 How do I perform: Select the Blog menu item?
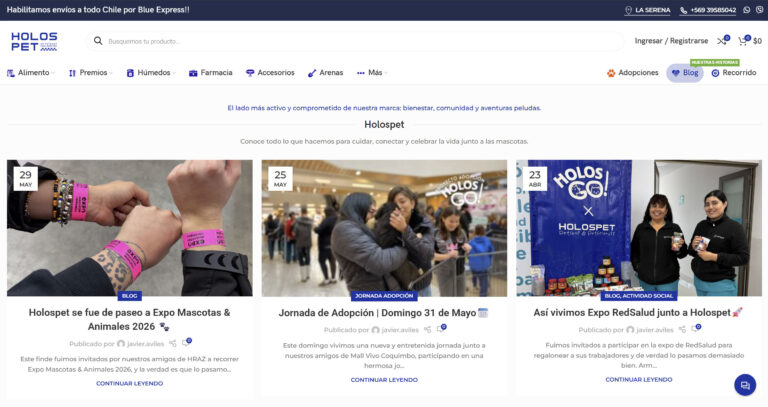[685, 73]
